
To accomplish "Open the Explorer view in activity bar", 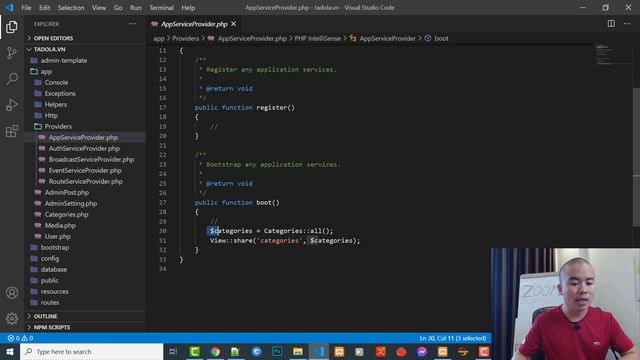I will [x=11, y=27].
